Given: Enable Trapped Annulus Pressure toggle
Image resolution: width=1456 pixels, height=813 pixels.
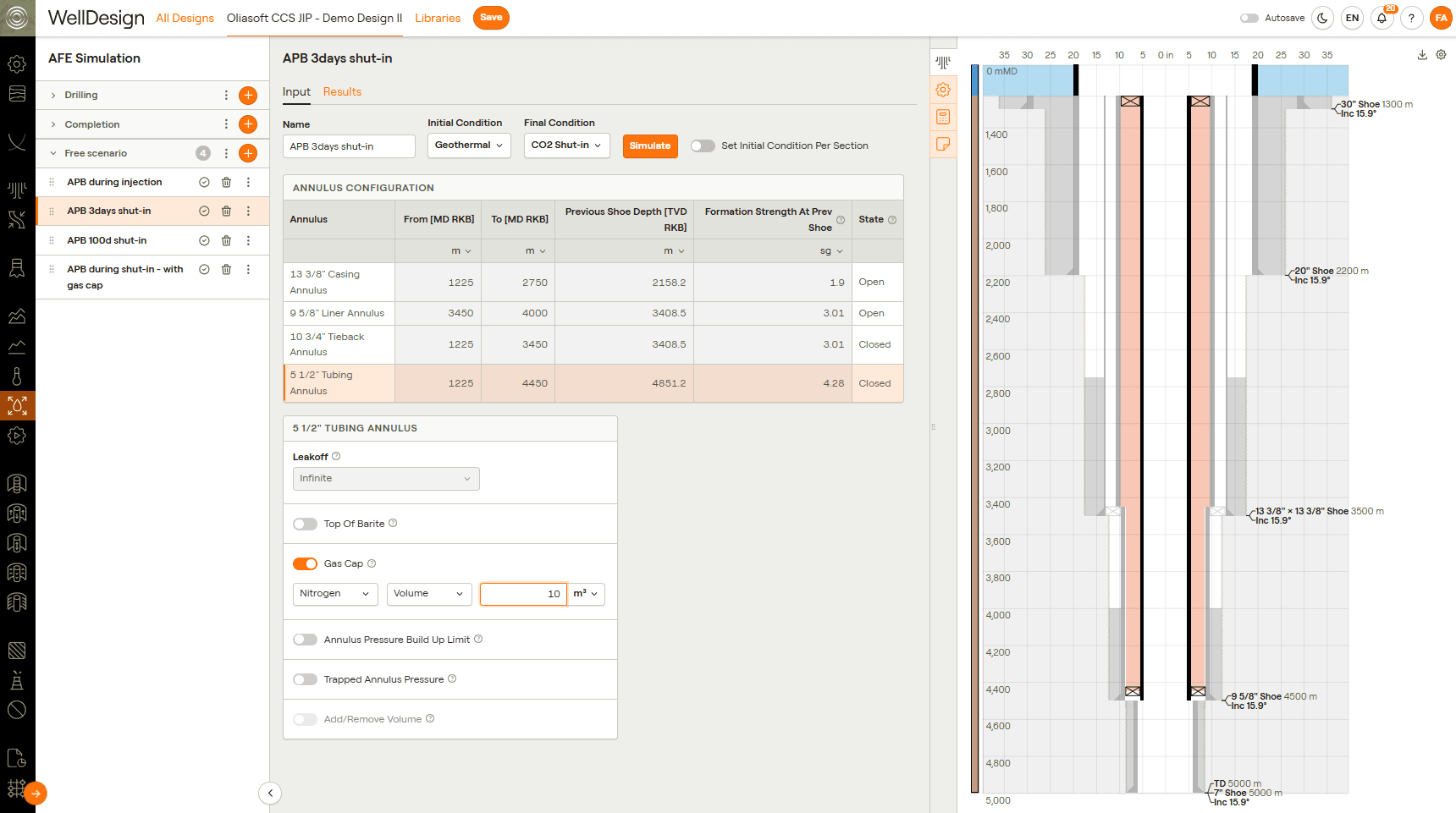Looking at the screenshot, I should 305,679.
